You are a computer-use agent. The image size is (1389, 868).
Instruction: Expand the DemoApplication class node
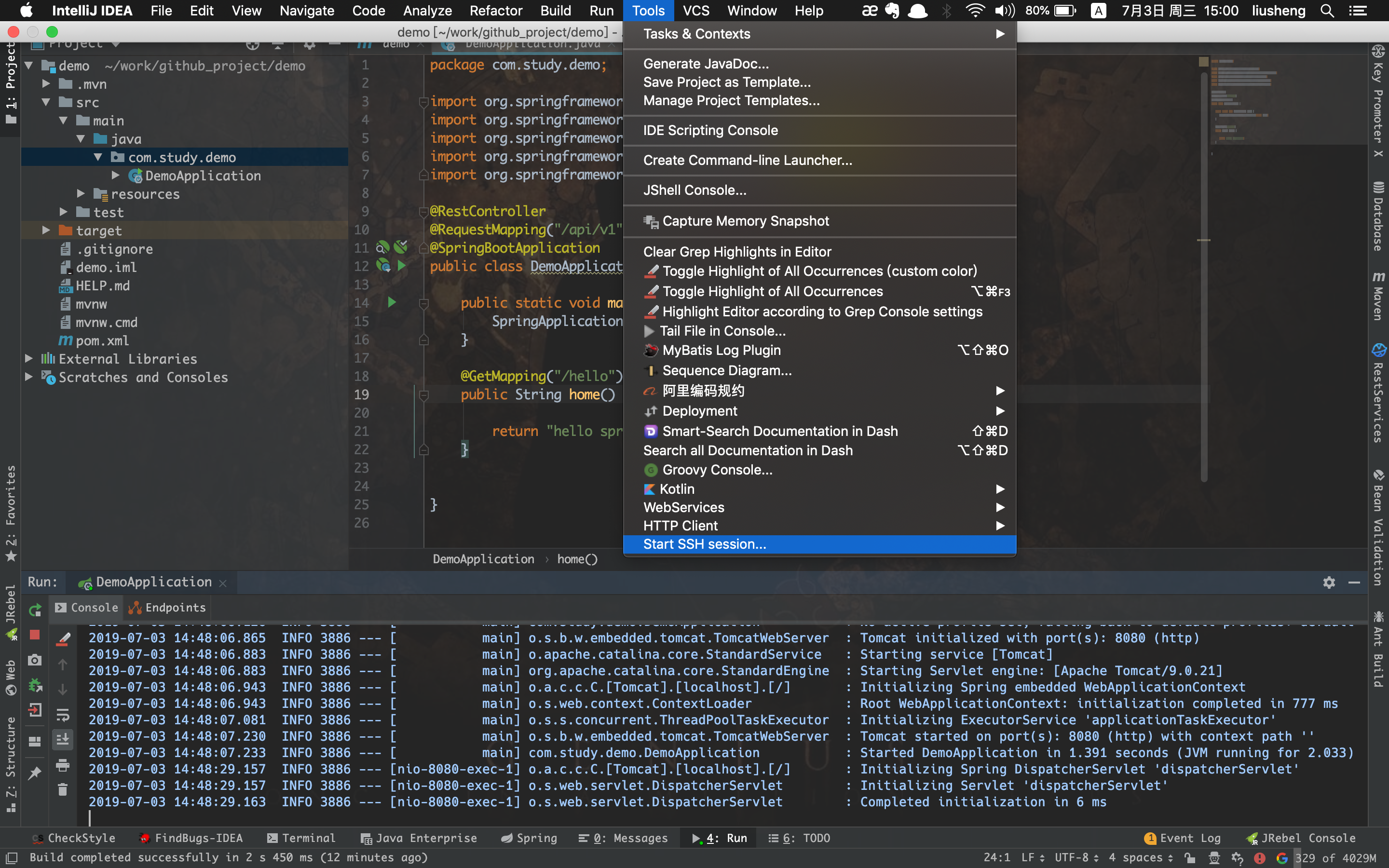115,175
